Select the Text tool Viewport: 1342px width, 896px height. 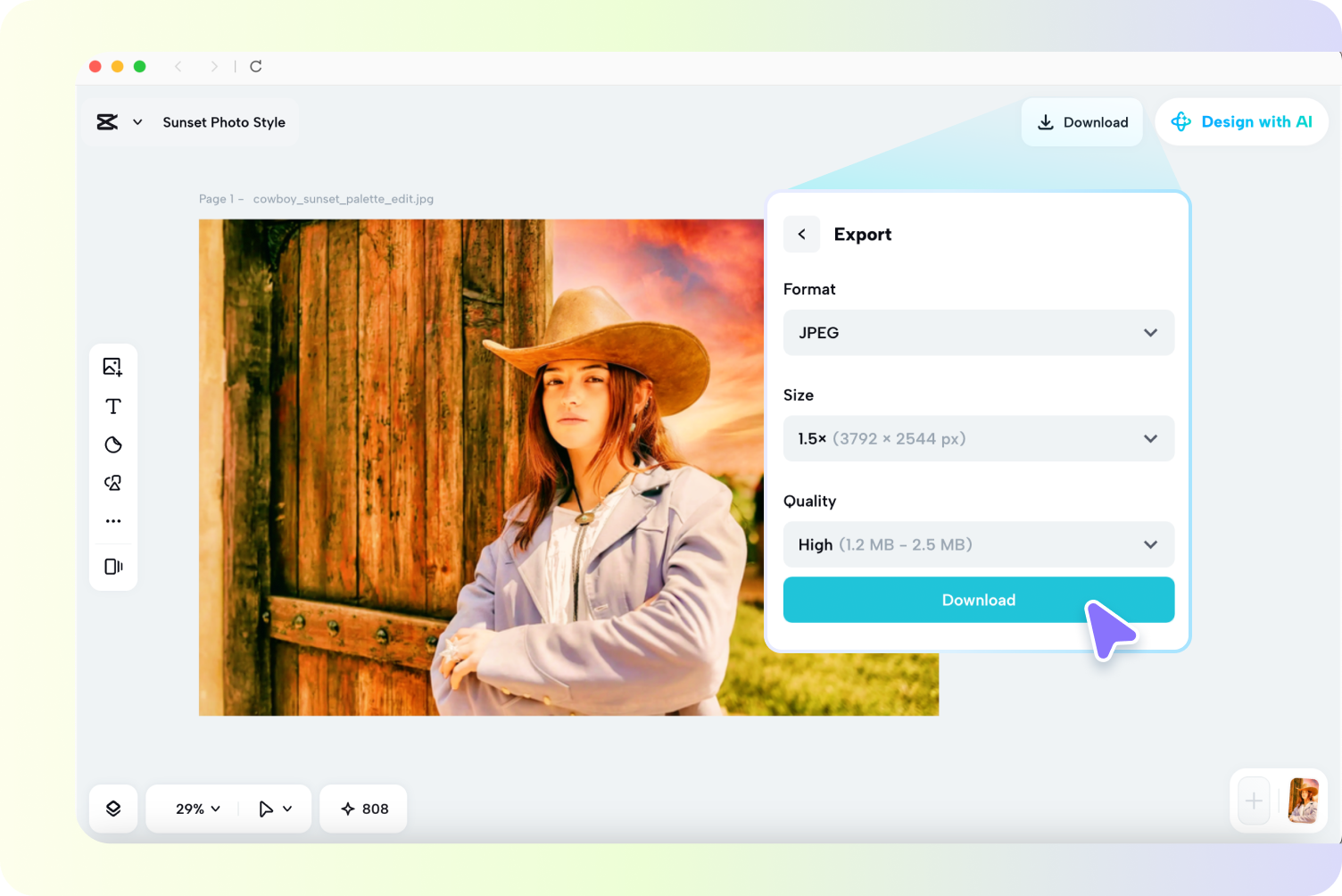pos(113,405)
